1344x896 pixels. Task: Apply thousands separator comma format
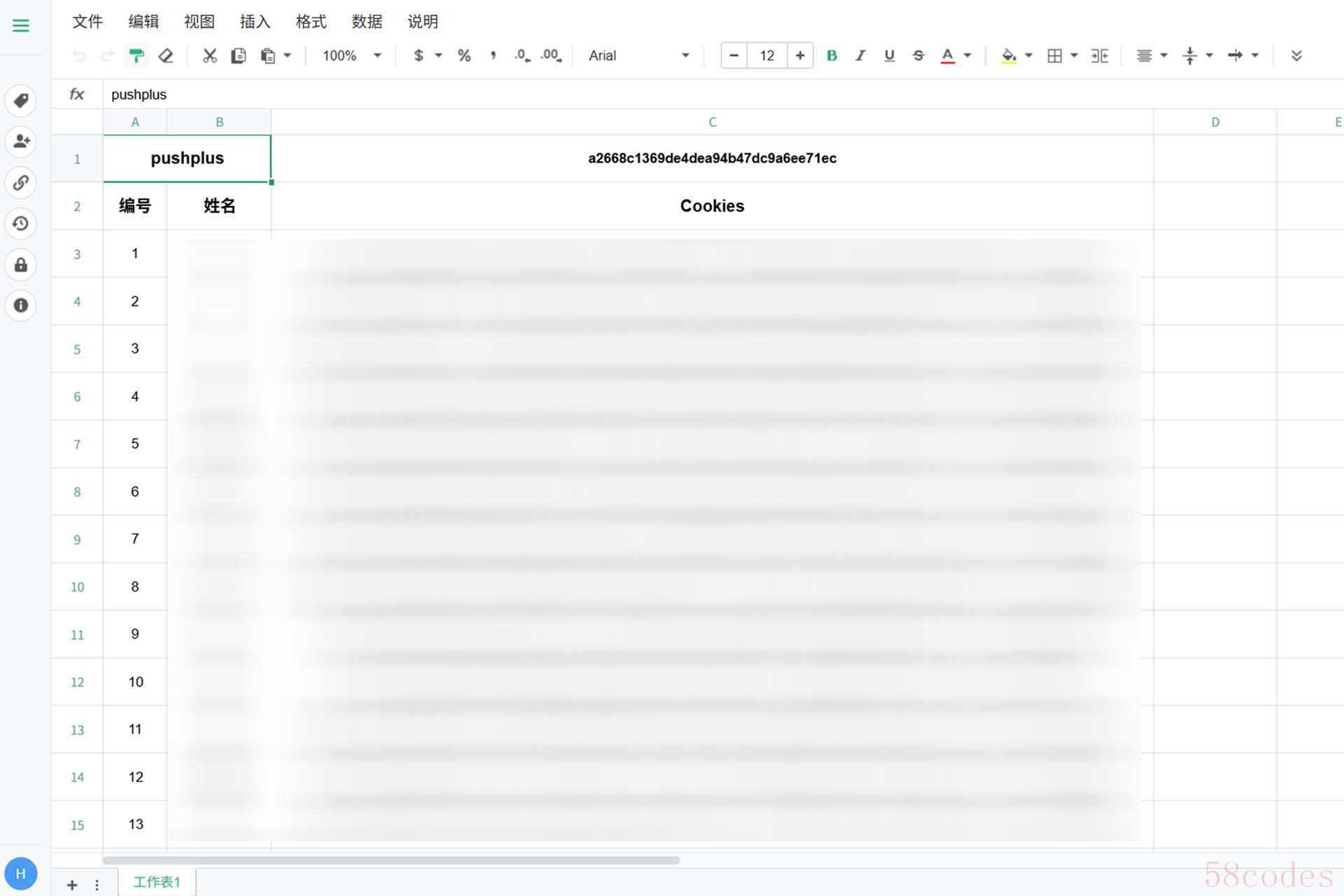click(493, 55)
